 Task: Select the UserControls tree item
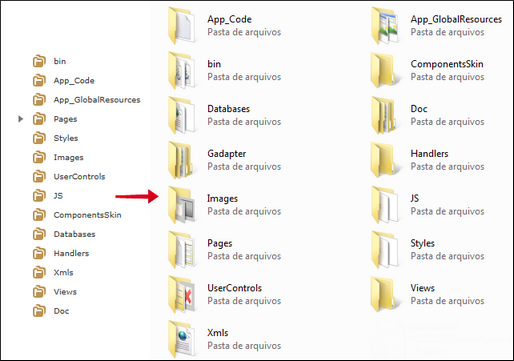click(x=69, y=176)
